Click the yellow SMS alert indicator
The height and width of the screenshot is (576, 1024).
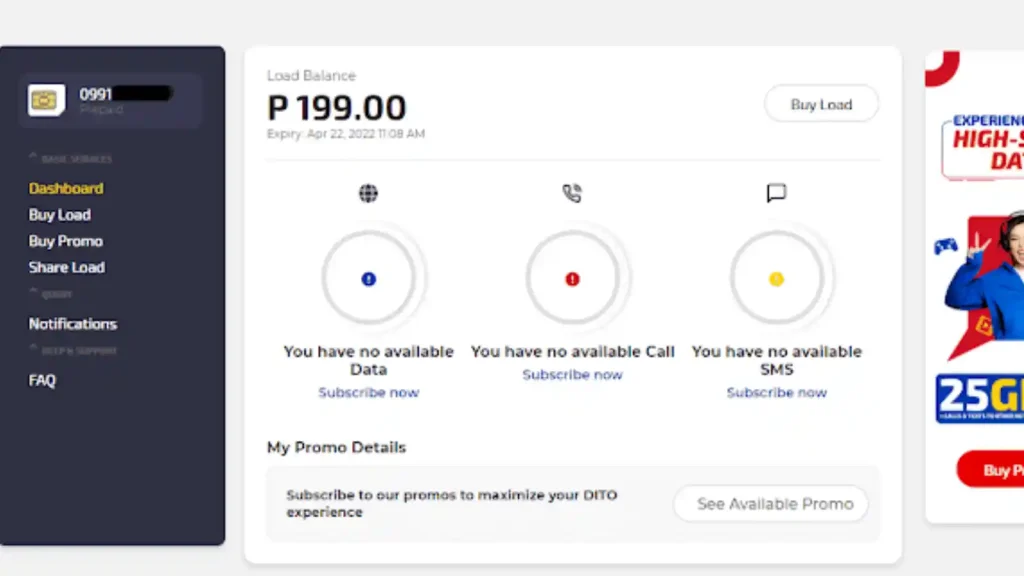[776, 279]
